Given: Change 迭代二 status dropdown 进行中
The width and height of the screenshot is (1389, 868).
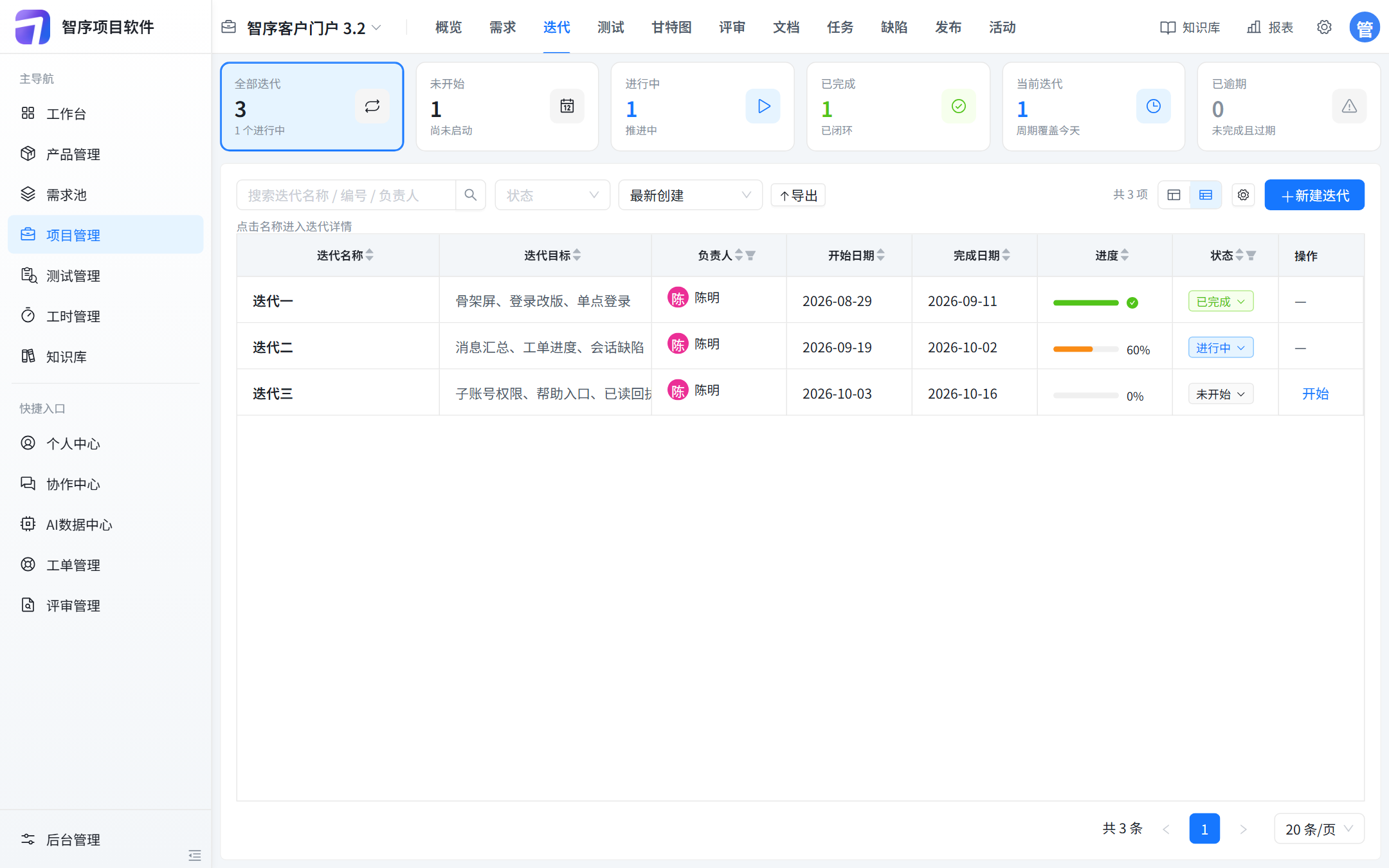Looking at the screenshot, I should (1221, 348).
